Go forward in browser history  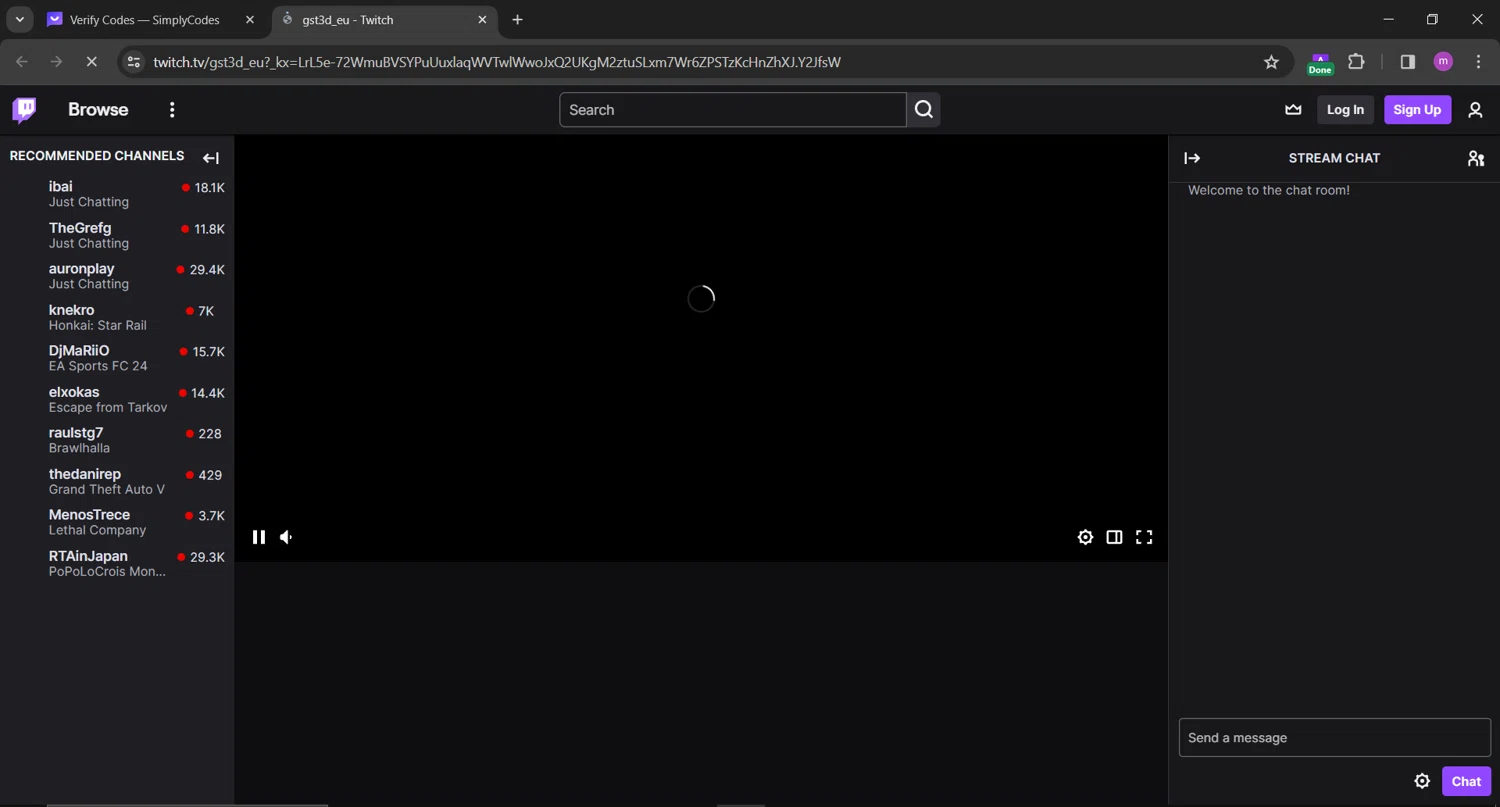[x=57, y=62]
